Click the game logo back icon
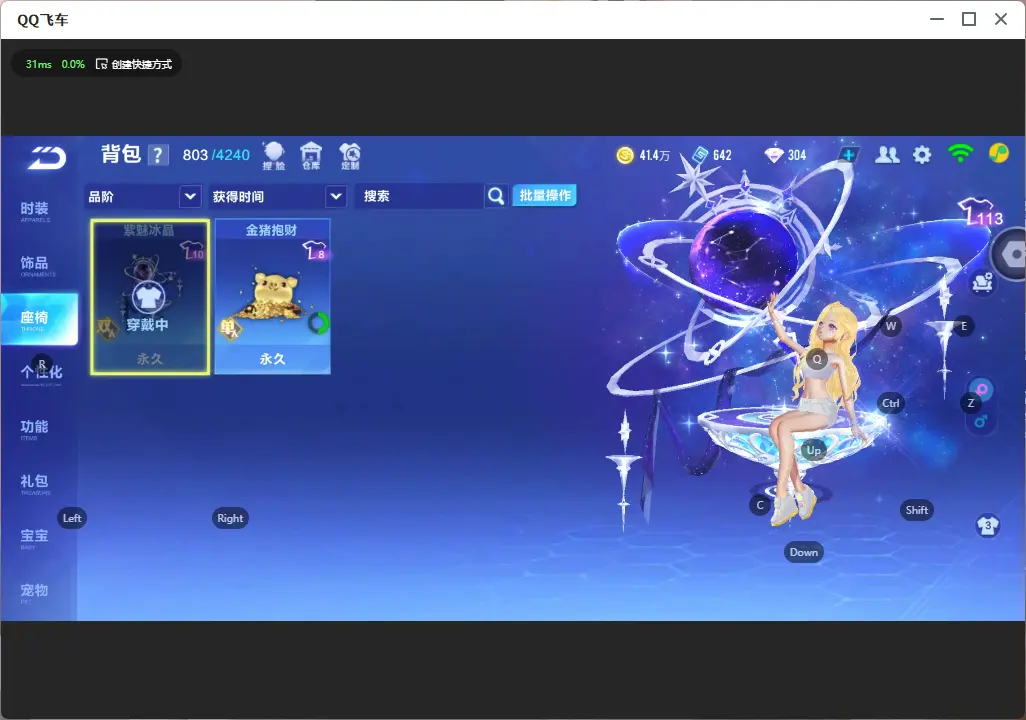This screenshot has width=1026, height=720. point(46,157)
